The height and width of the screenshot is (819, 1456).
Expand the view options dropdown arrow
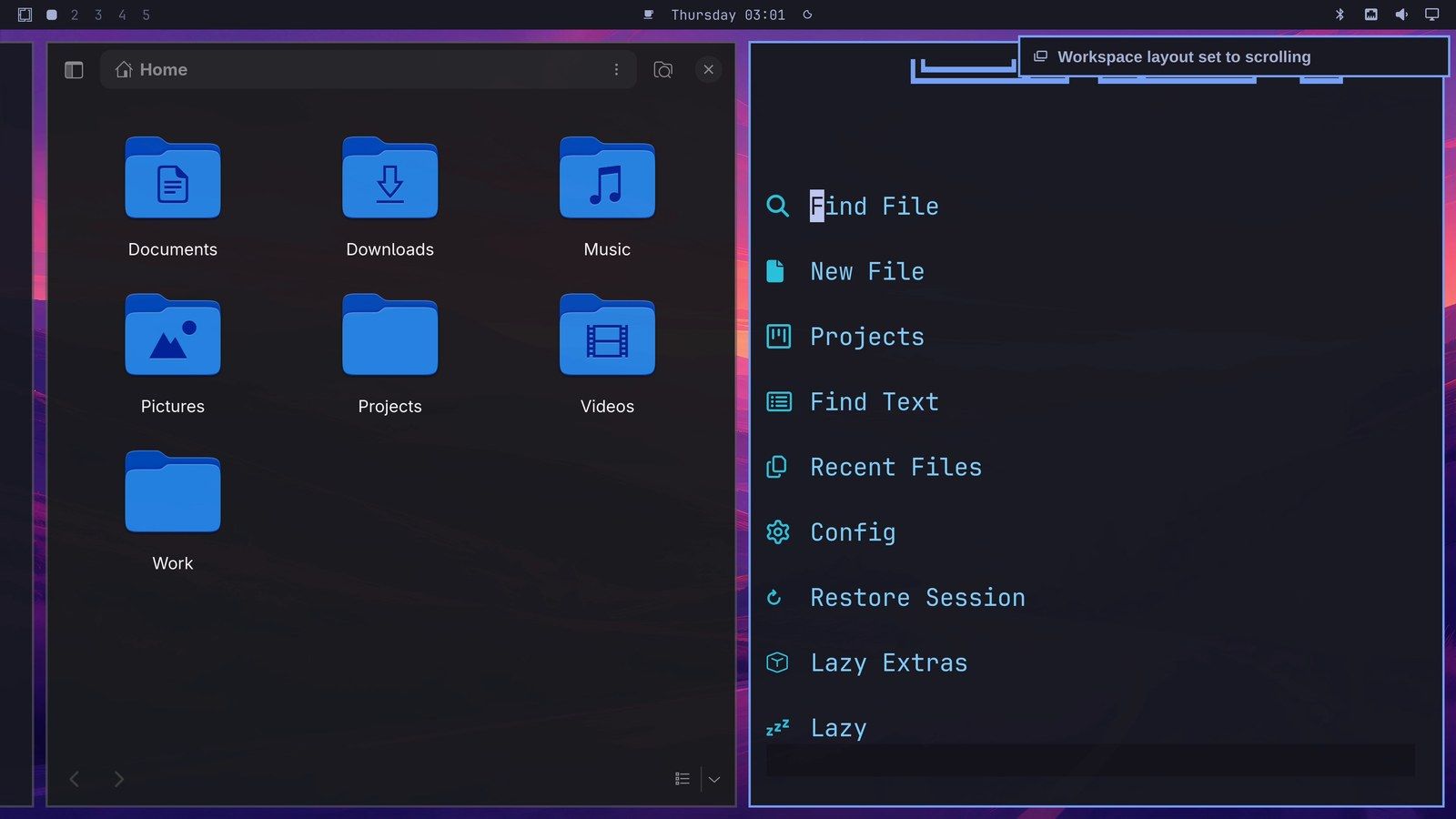714,779
